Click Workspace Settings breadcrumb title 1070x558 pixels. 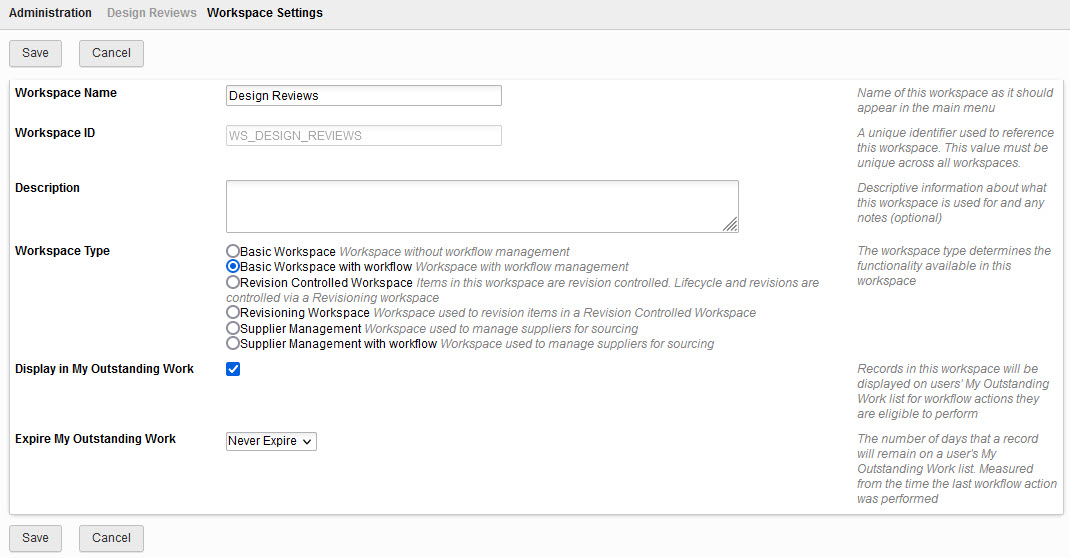pyautogui.click(x=264, y=13)
